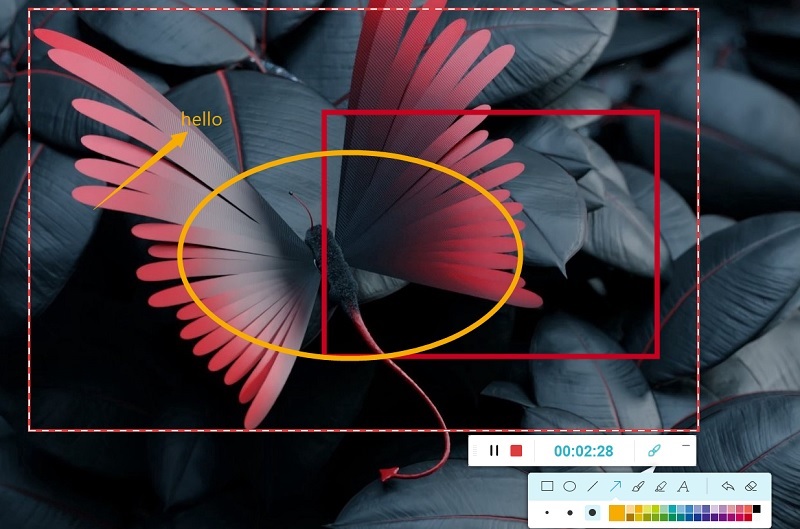Screen dimensions: 800x529
Task: Set stroke thickness to largest dot
Action: [592, 512]
